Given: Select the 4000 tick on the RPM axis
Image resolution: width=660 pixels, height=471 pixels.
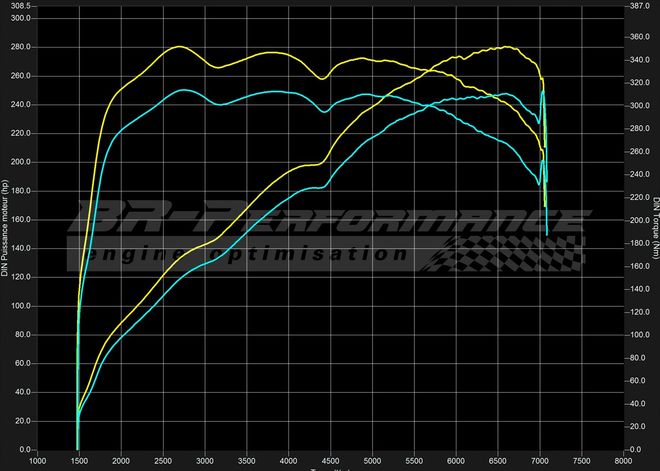Looking at the screenshot, I should click(288, 462).
